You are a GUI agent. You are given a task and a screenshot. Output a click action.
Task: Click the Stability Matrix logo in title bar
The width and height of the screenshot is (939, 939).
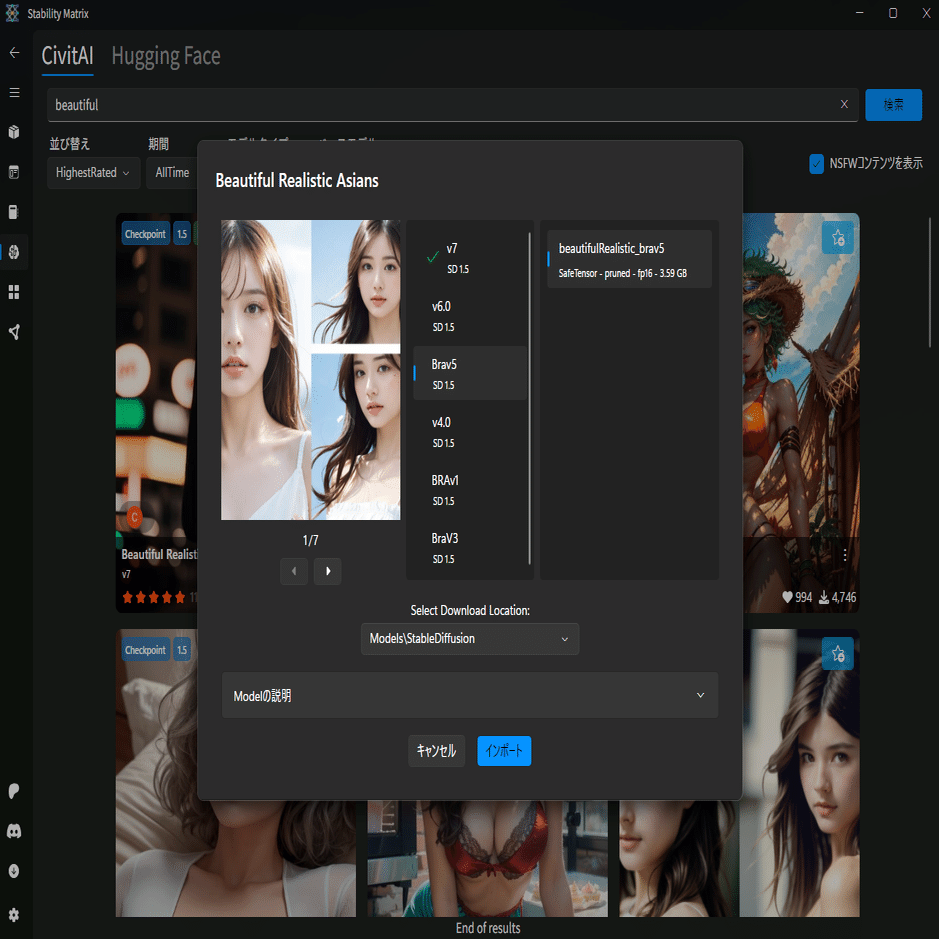point(13,13)
